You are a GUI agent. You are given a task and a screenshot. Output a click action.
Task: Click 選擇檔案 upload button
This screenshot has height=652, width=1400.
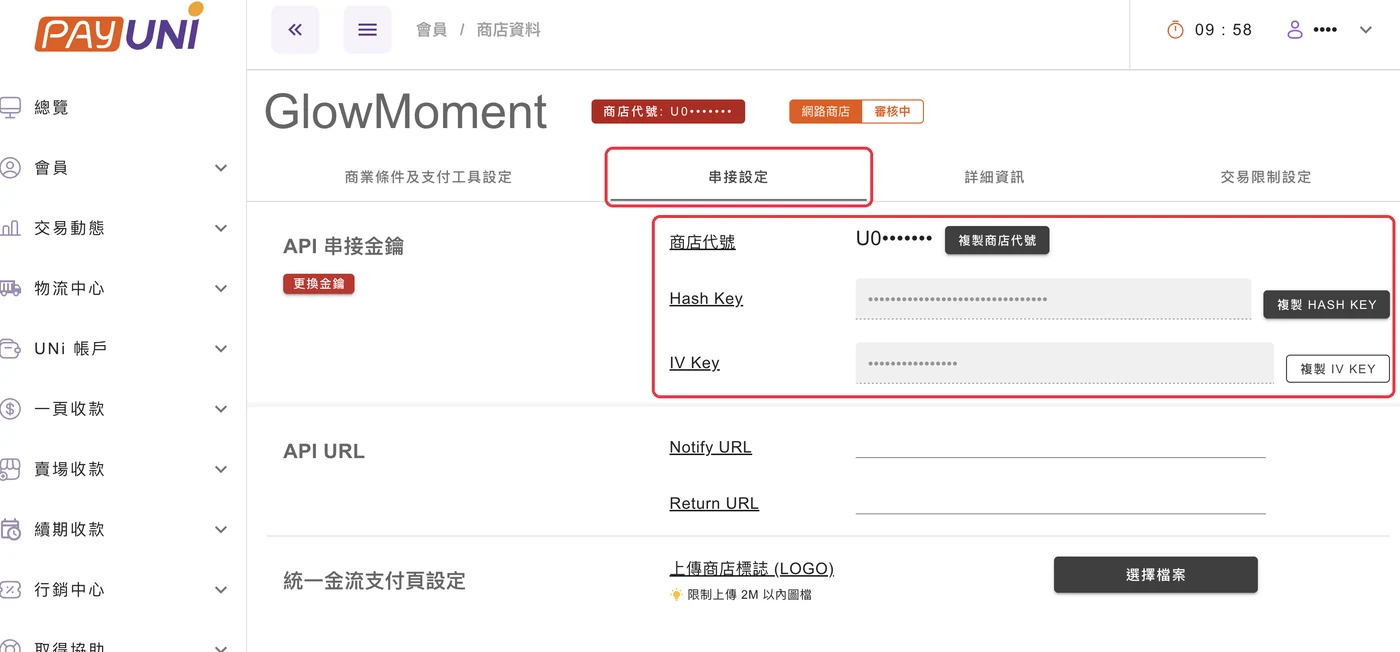[x=1155, y=575]
